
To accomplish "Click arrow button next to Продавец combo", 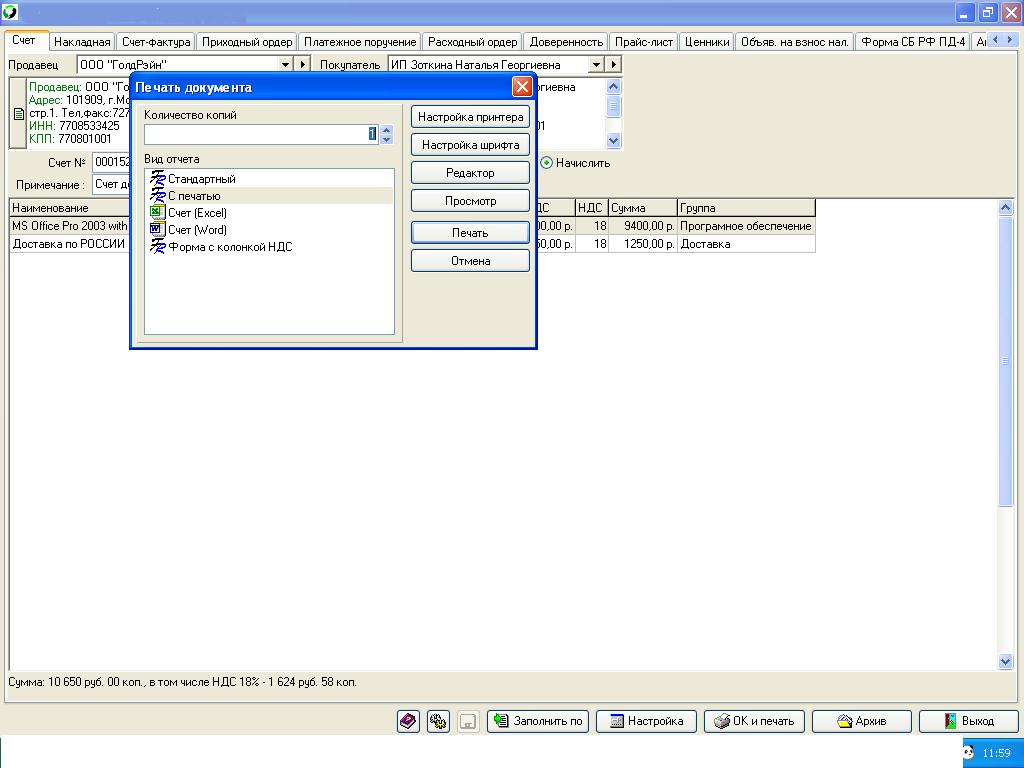I will [302, 65].
